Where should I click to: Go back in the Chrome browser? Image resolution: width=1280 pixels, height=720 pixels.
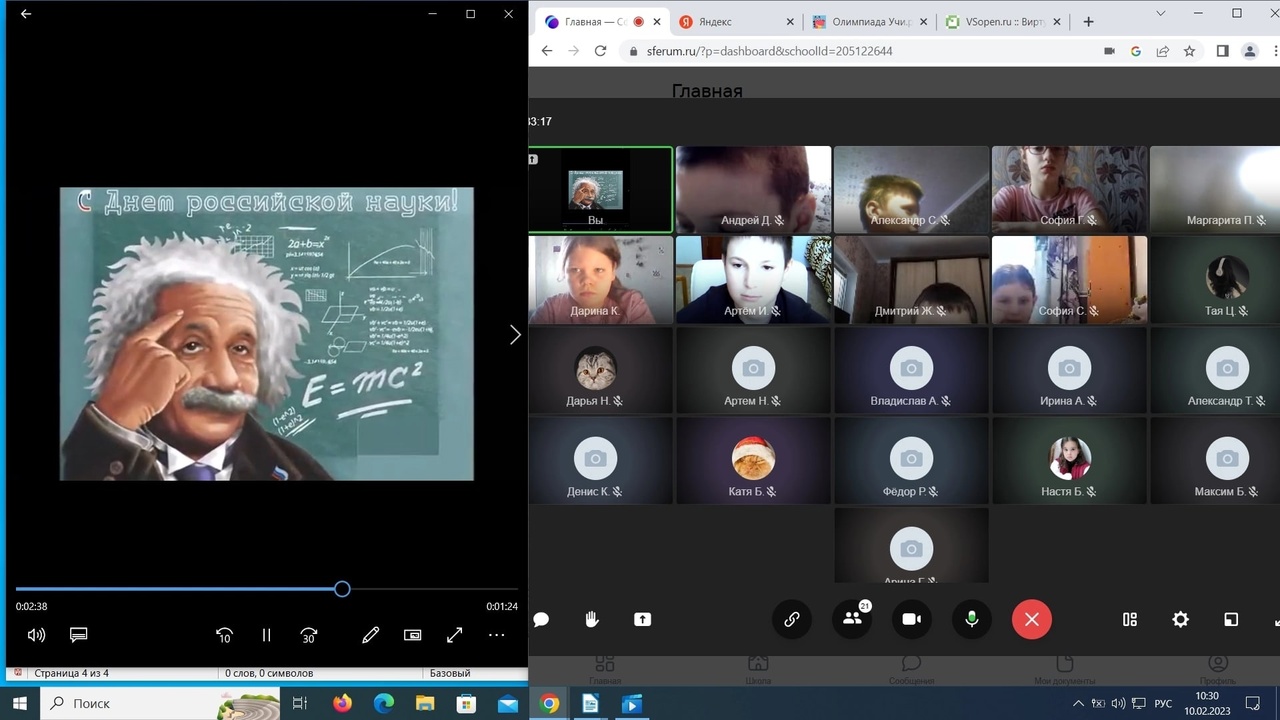click(546, 51)
